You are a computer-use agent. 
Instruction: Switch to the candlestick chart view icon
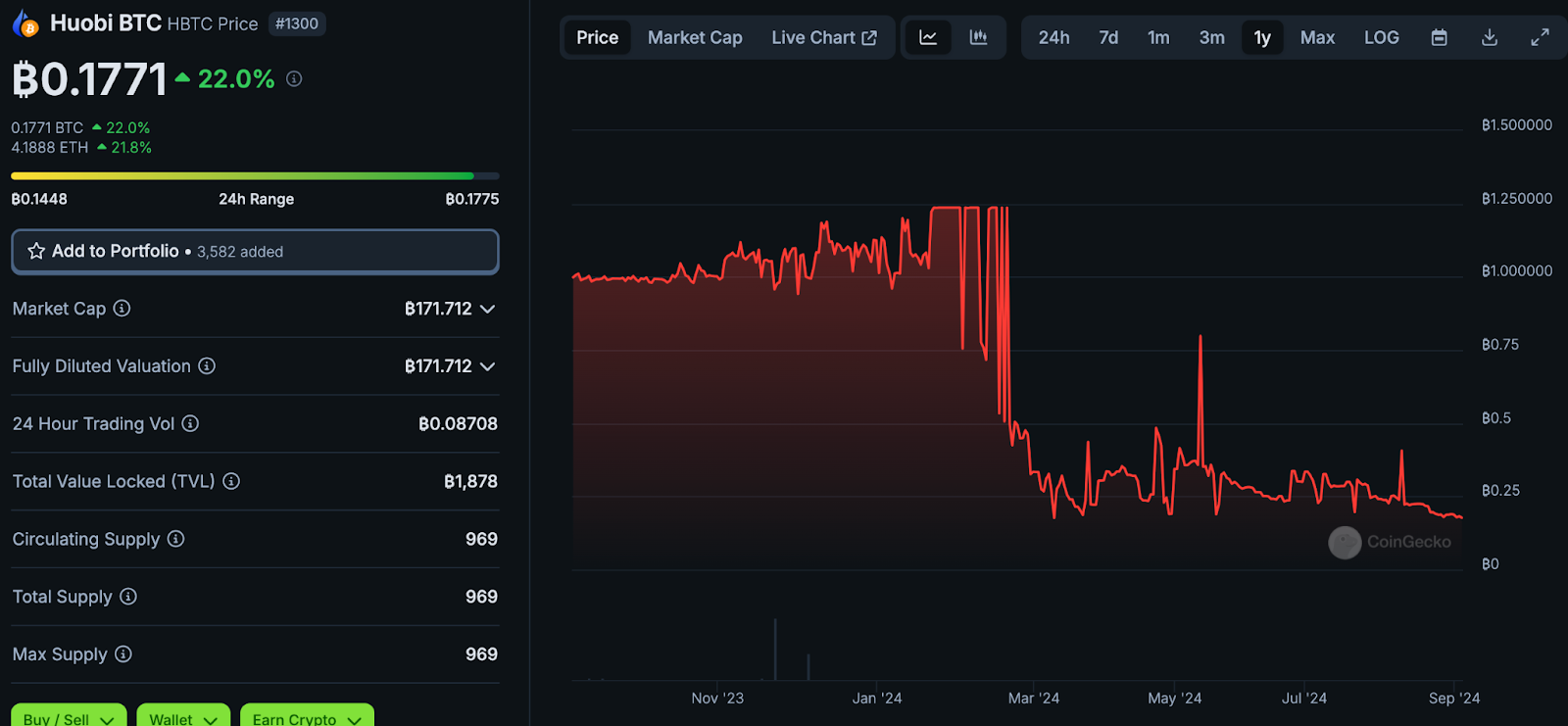tap(978, 37)
